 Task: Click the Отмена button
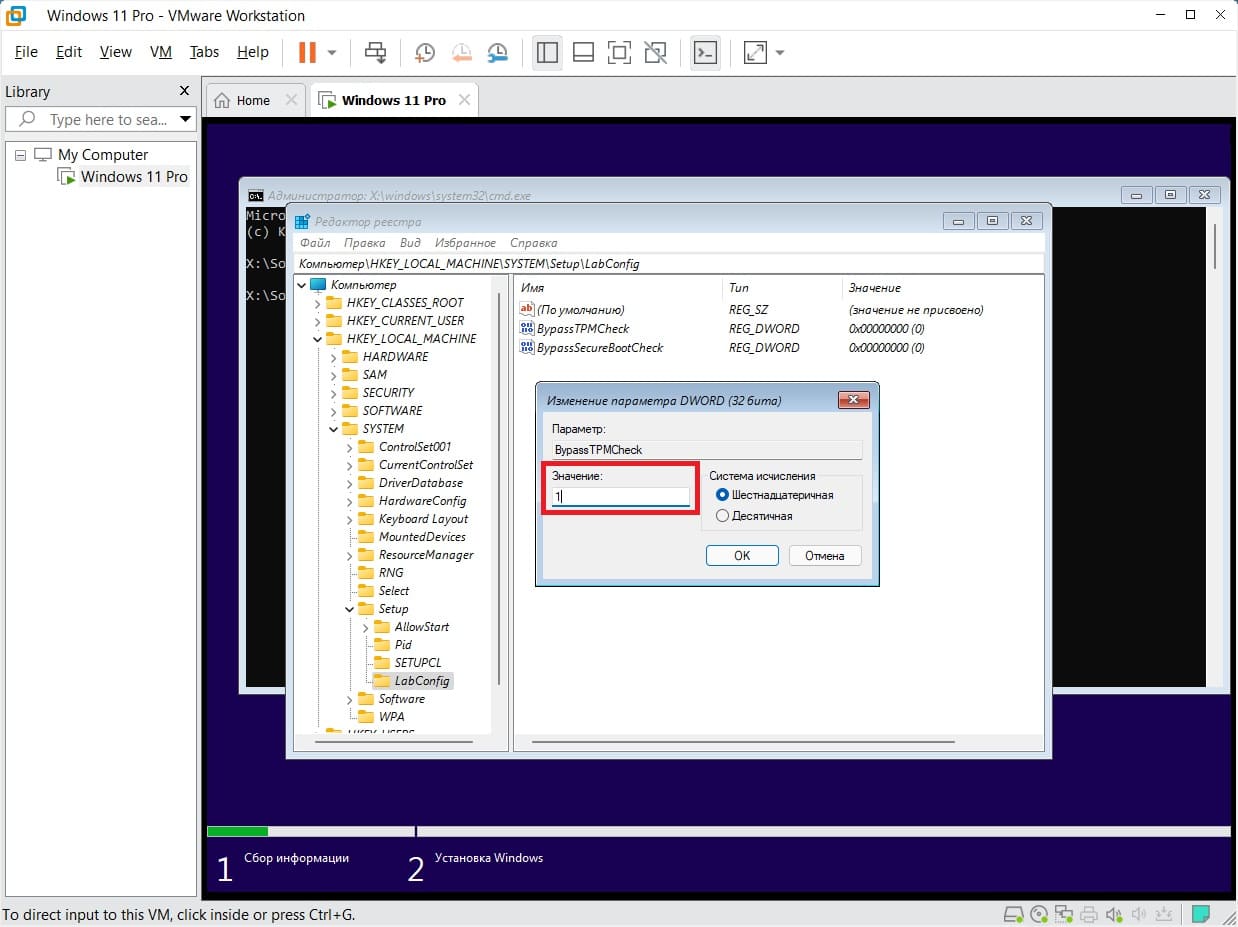pos(825,556)
